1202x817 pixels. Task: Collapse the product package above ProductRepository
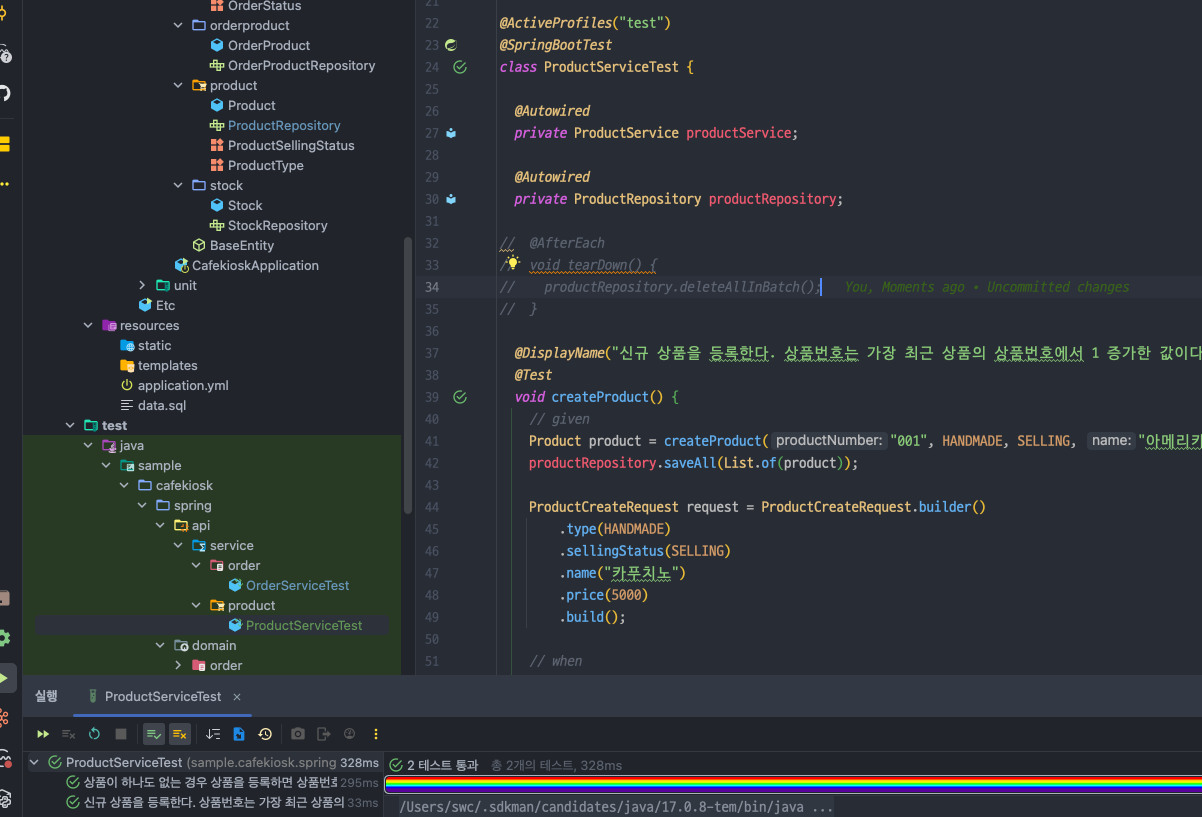click(178, 85)
